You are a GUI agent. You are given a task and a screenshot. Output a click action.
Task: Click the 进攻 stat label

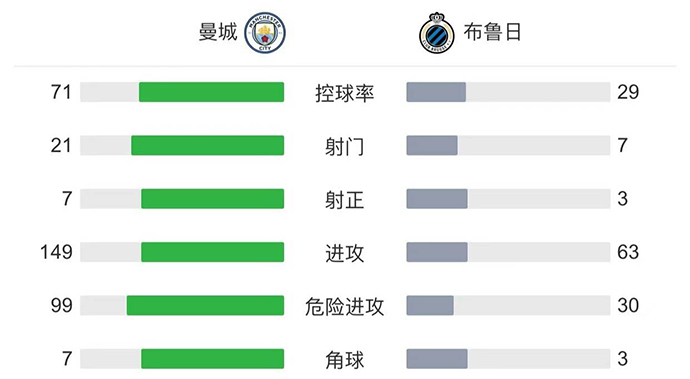(345, 254)
